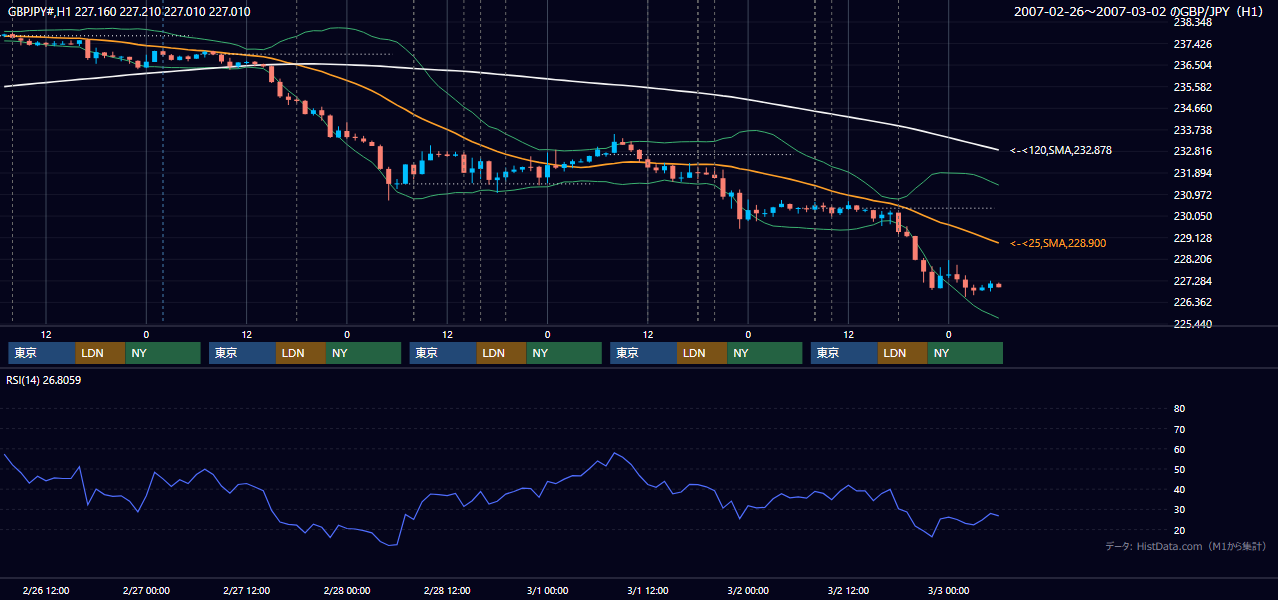Click price axis value 238.348
This screenshot has width=1278, height=600.
click(x=1192, y=22)
